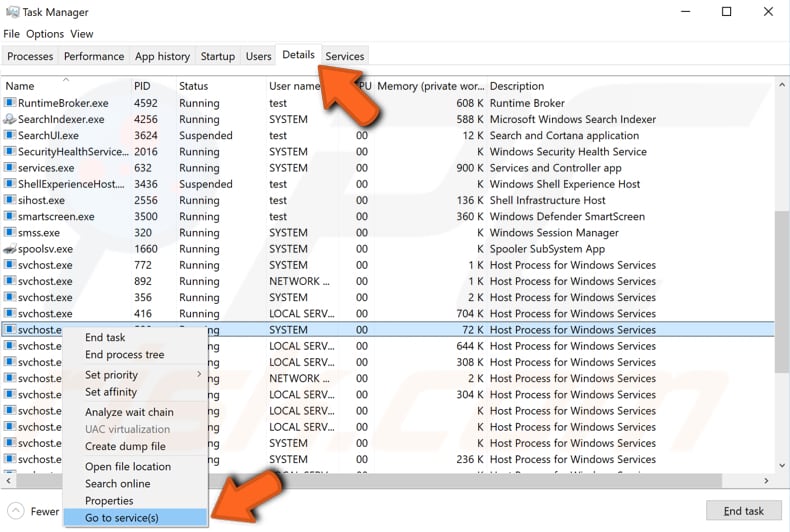Expand the Set priority submenu
This screenshot has height=532, width=790.
point(135,374)
